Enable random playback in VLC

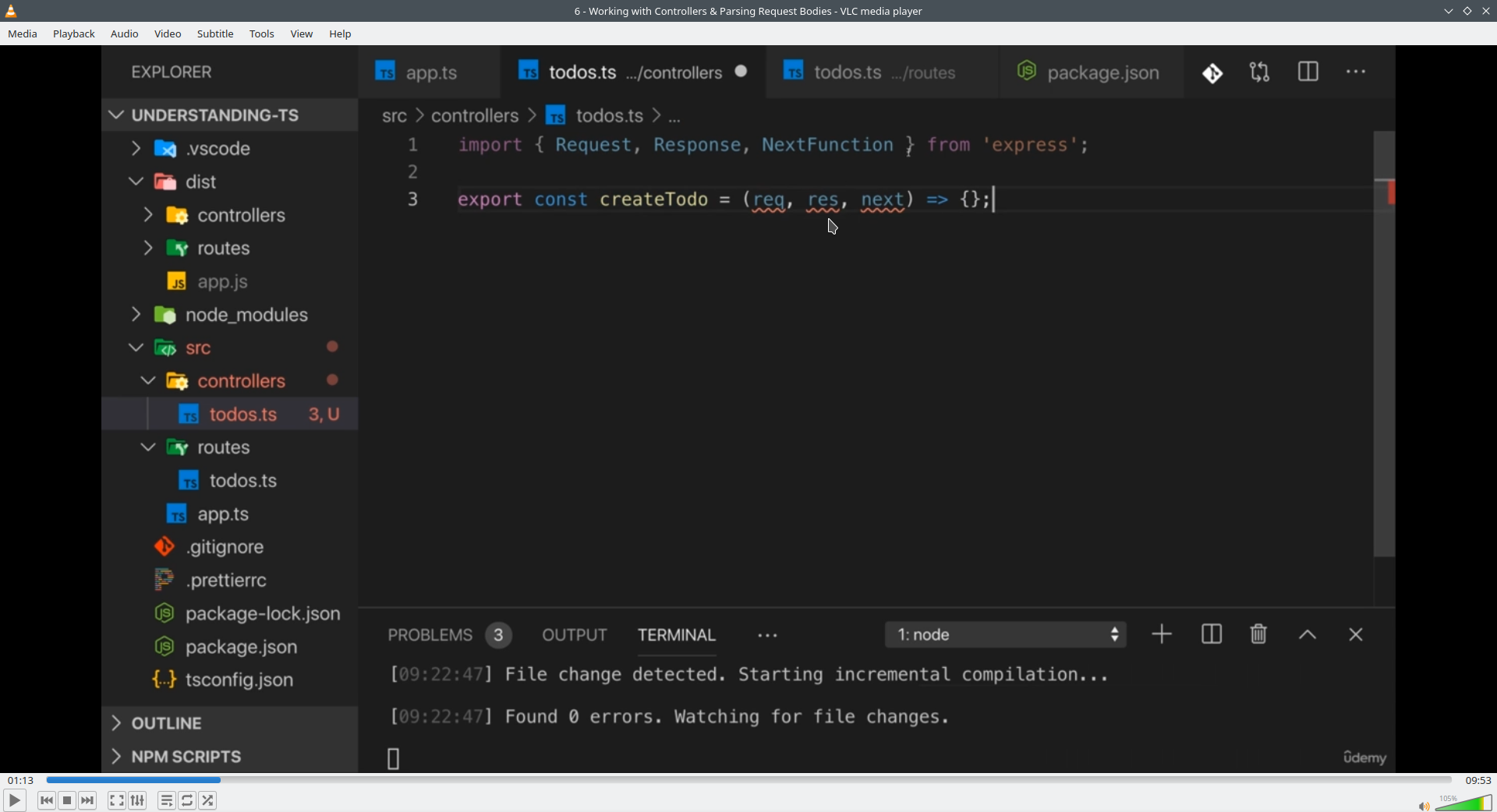click(208, 800)
